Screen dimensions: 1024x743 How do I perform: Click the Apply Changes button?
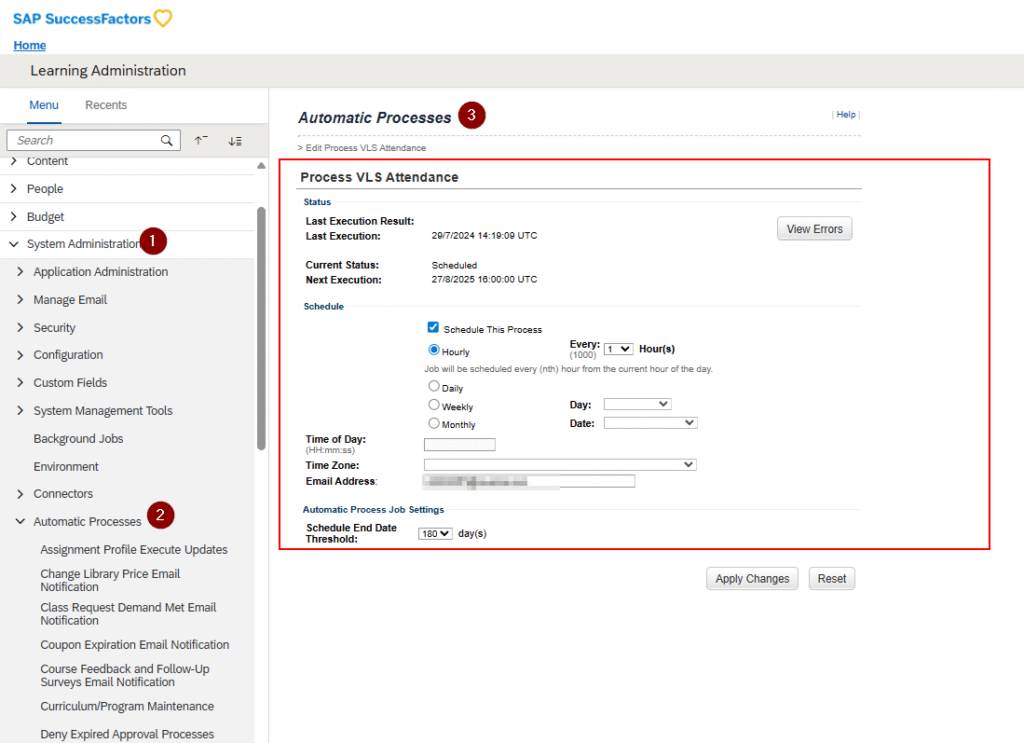pyautogui.click(x=752, y=578)
